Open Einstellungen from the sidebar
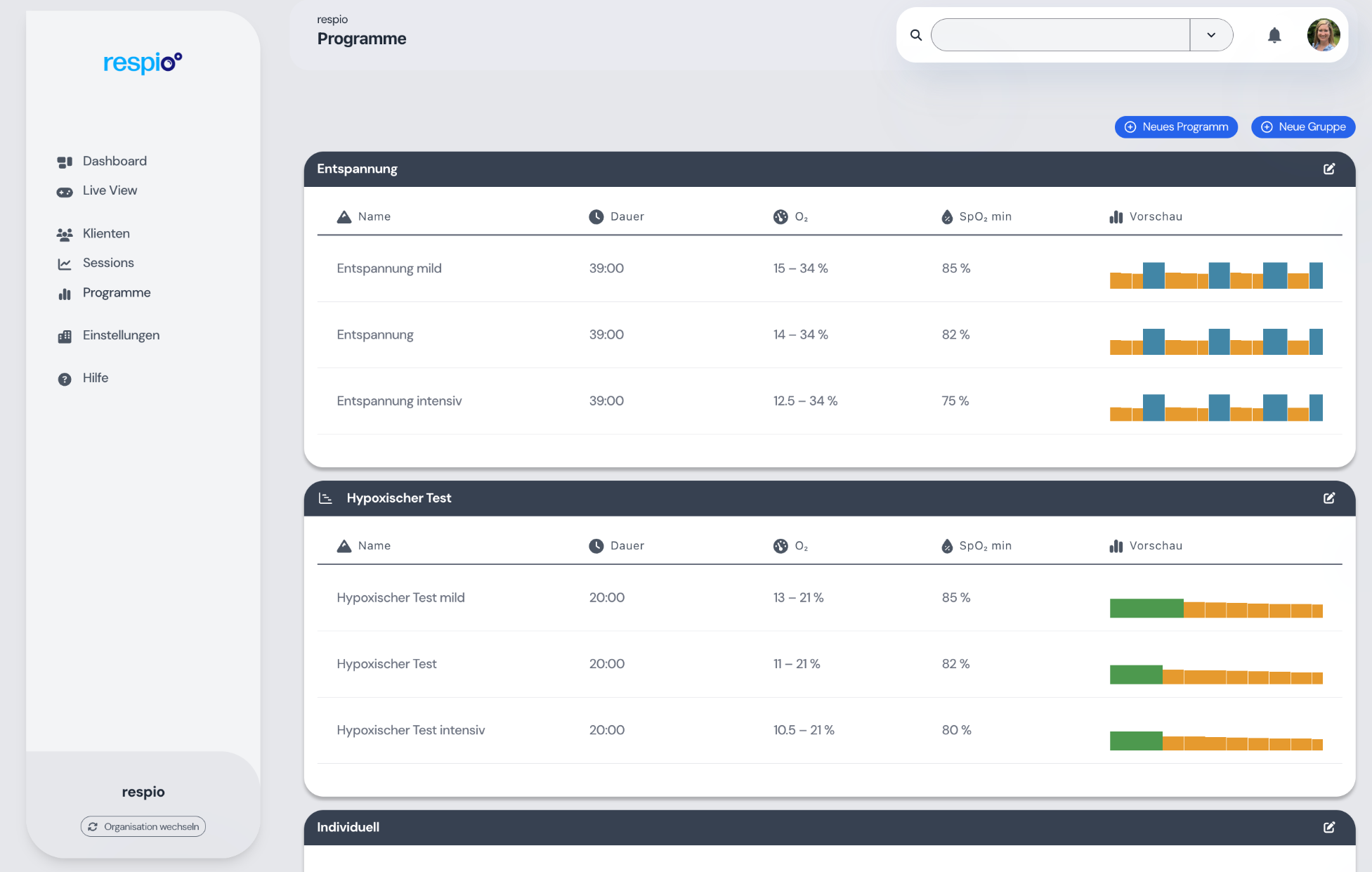Viewport: 1372px width, 872px height. 121,335
